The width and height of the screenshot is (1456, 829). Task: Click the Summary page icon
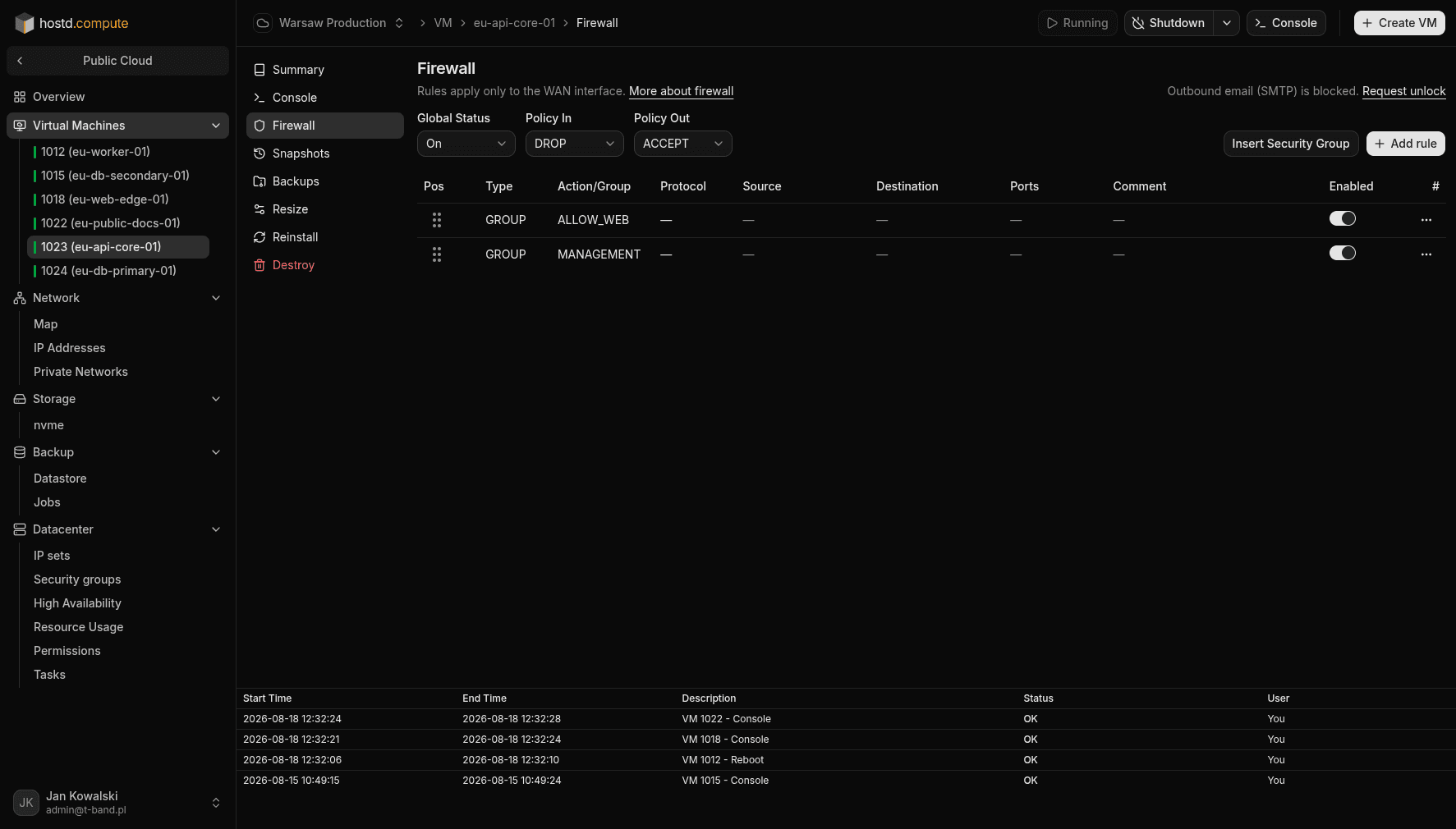coord(260,70)
